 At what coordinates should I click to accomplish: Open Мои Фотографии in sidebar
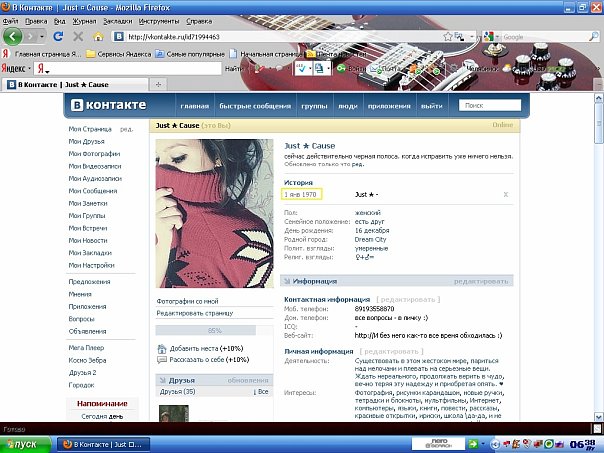pos(94,154)
